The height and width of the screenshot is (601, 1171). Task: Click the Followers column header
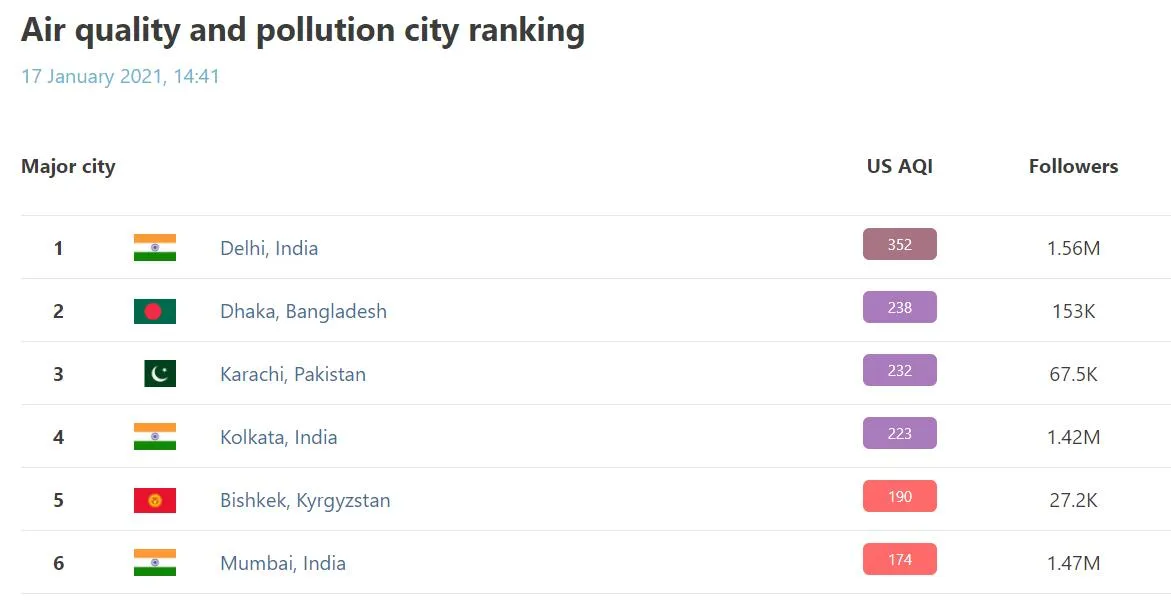tap(1073, 167)
